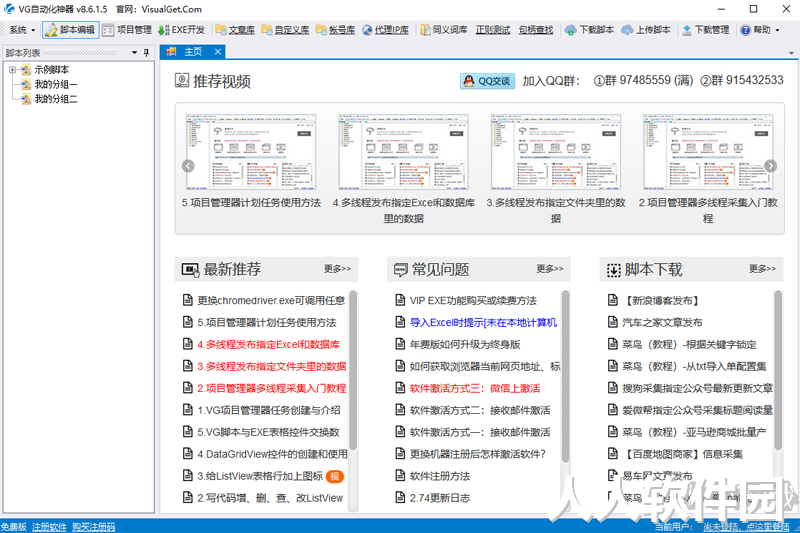The height and width of the screenshot is (533, 800).
Task: Go to previous videos with left arrow
Action: [x=188, y=166]
